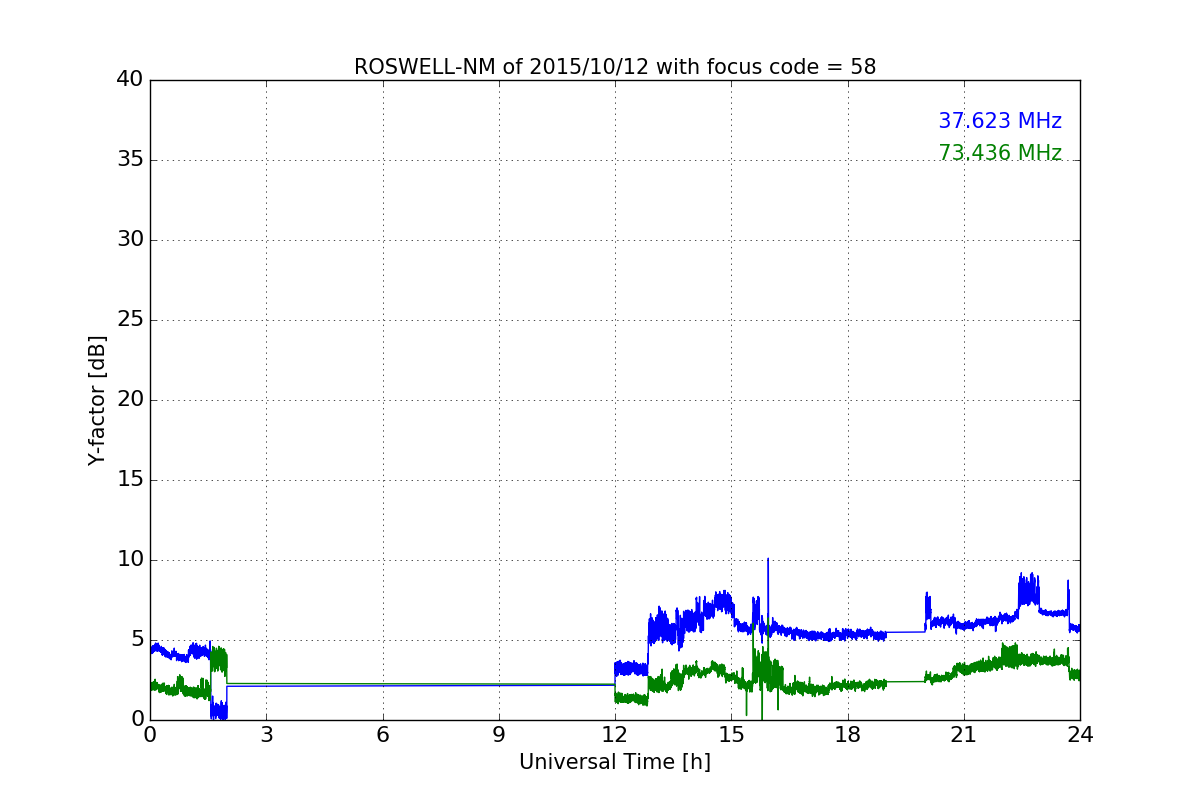This screenshot has width=1200, height=800.
Task: Click the x-axis tick label 9
Action: [x=499, y=735]
